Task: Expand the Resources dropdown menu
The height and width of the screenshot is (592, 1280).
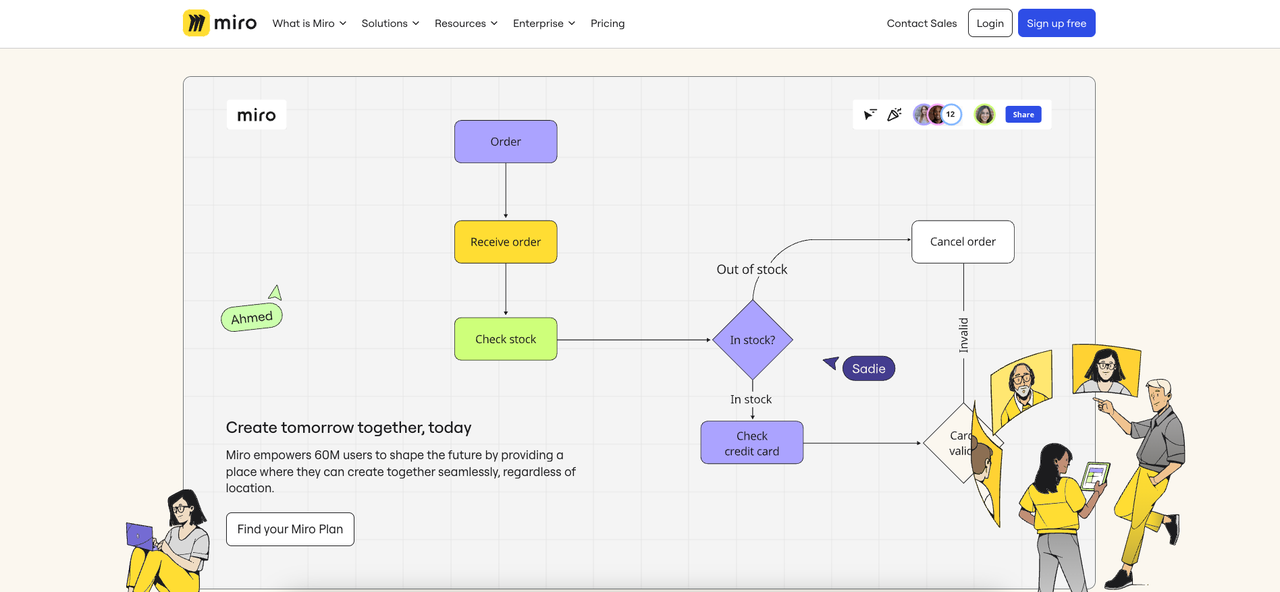Action: 466,23
